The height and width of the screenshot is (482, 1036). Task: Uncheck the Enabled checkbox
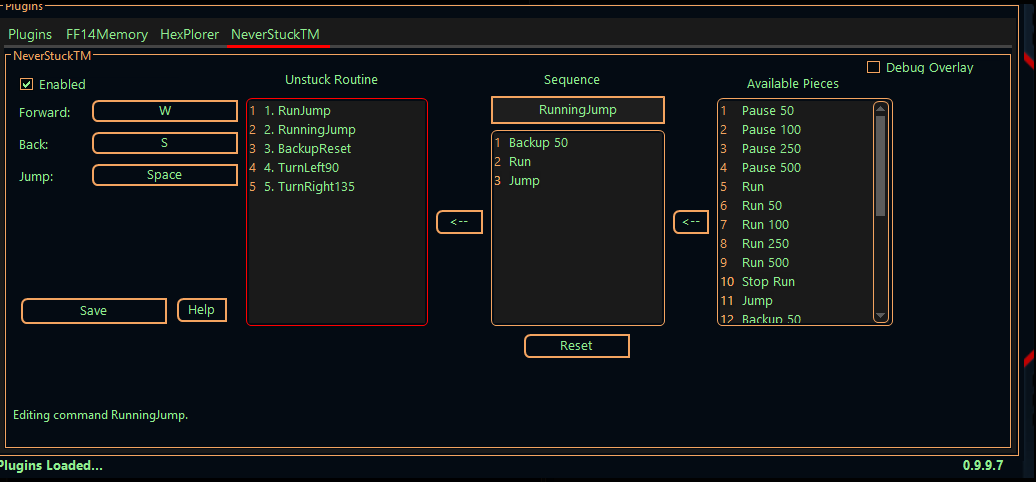click(27, 84)
